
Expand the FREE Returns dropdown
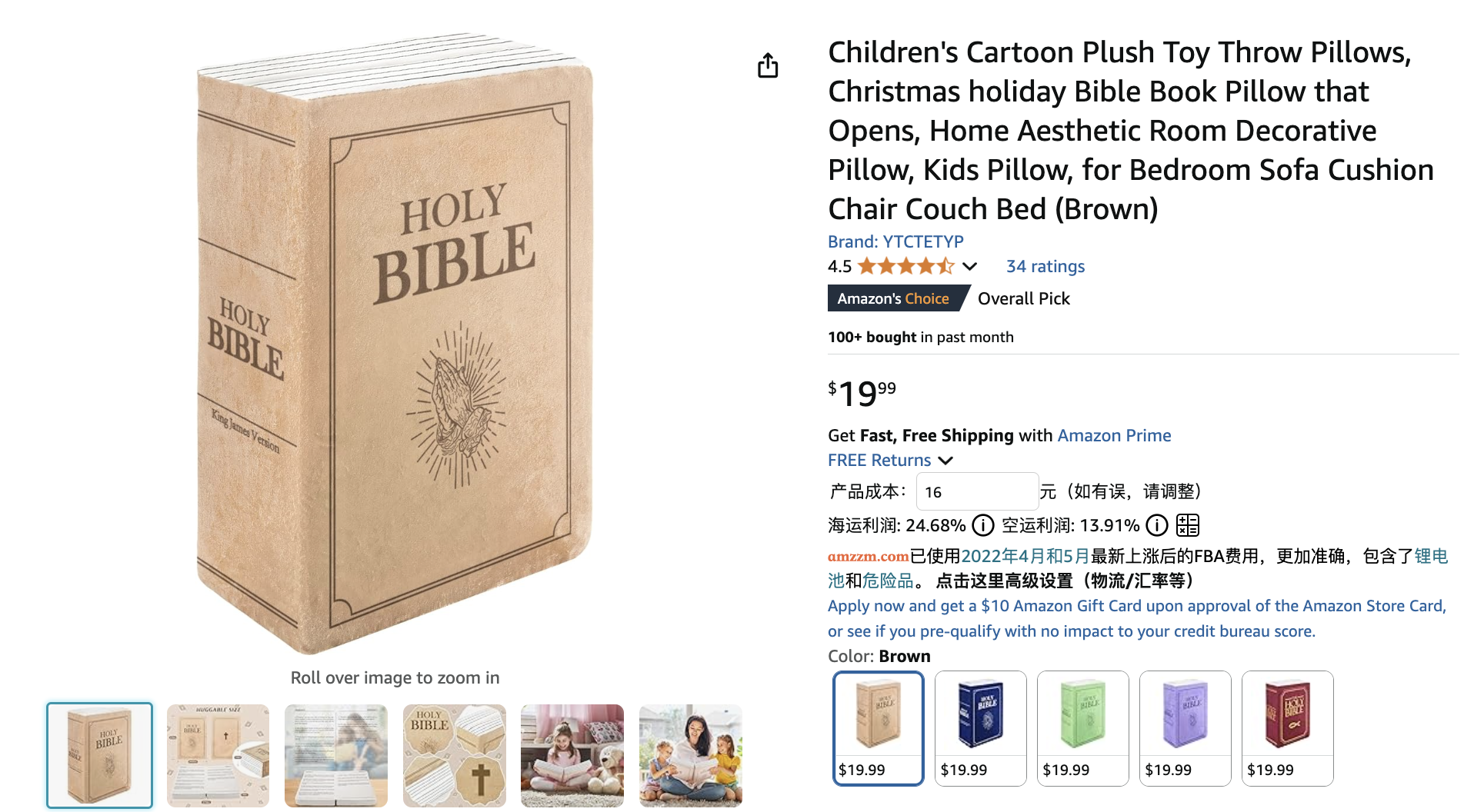tap(945, 460)
